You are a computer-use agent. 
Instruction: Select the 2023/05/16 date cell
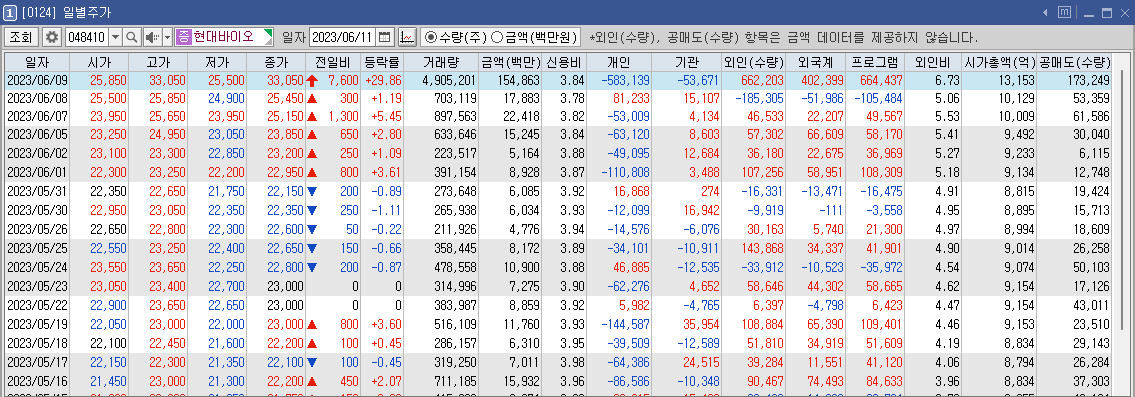coord(36,380)
